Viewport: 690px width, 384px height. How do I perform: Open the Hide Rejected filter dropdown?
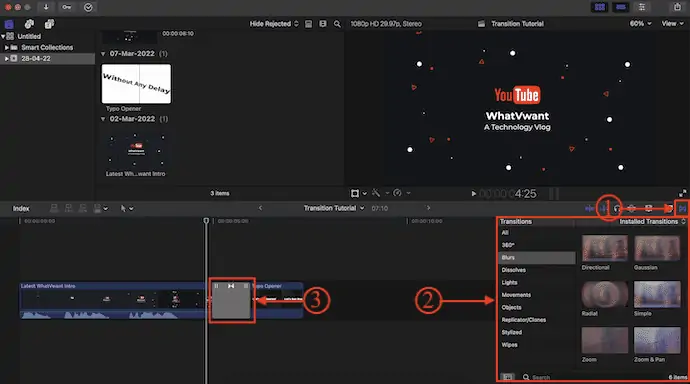(x=274, y=24)
